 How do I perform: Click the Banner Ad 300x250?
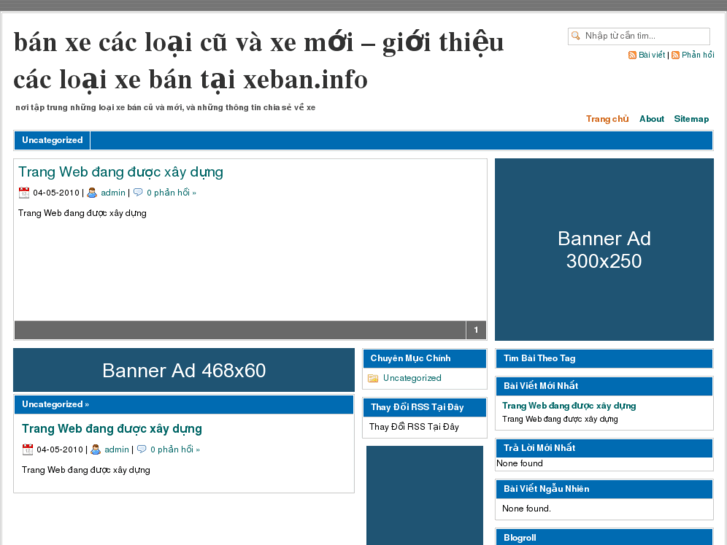pos(604,250)
